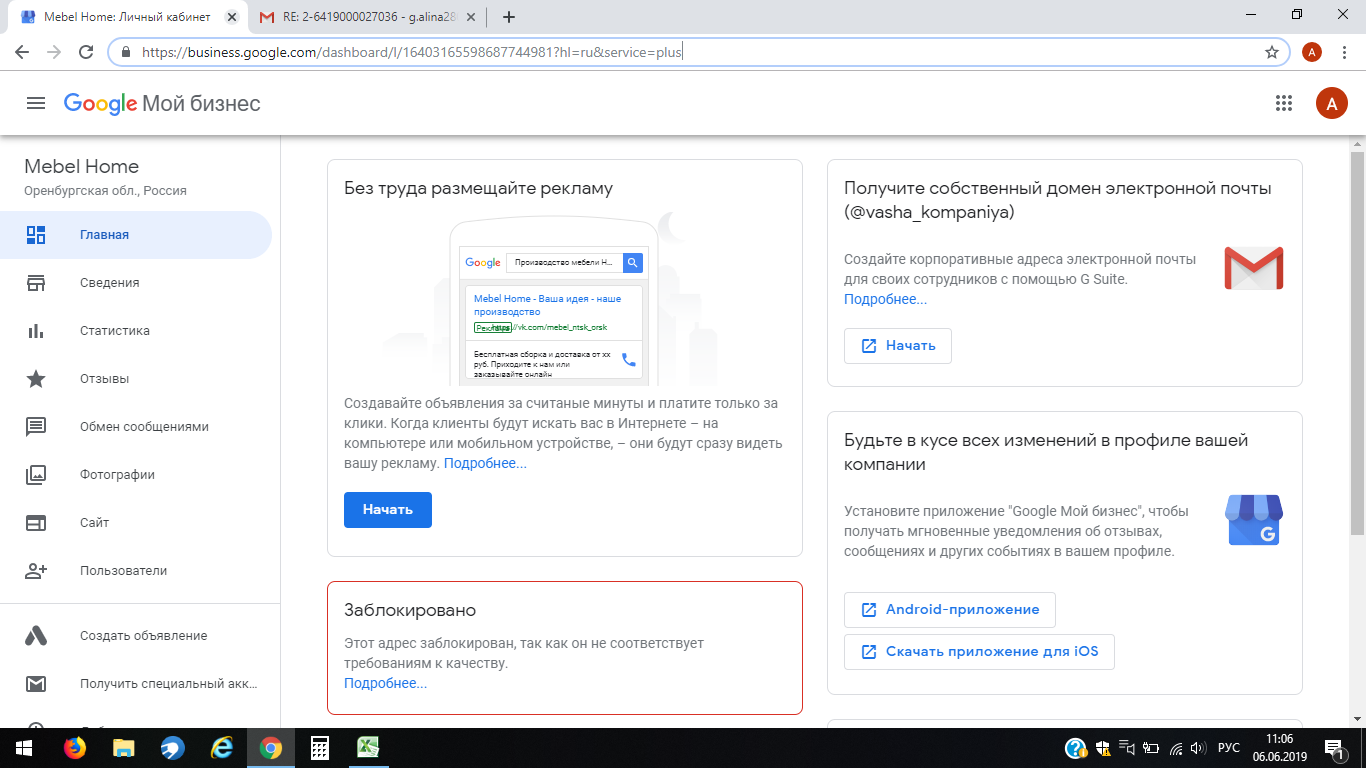Click the Google My Business store logo
Viewport: 1366px width, 768px height.
pos(1253,520)
